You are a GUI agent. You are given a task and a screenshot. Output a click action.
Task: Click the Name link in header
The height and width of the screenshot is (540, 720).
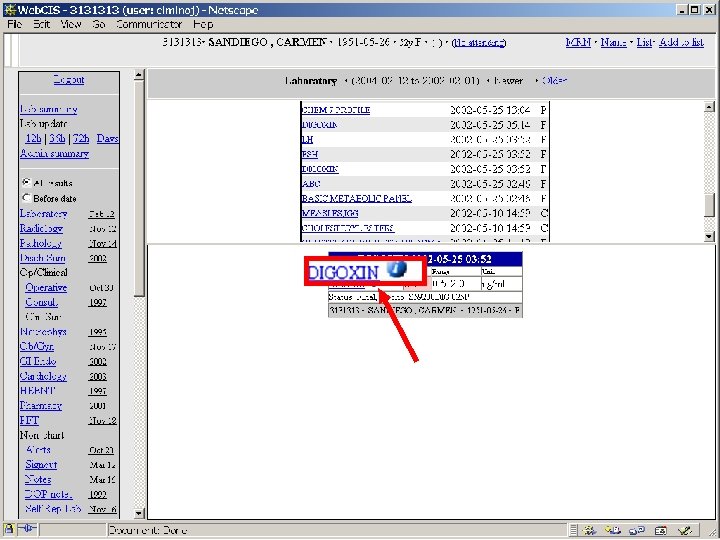click(x=613, y=42)
